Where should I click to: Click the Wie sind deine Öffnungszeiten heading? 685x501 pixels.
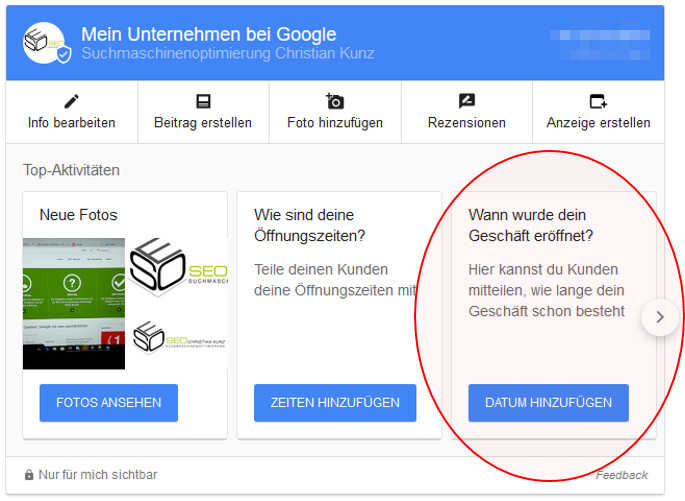click(310, 225)
